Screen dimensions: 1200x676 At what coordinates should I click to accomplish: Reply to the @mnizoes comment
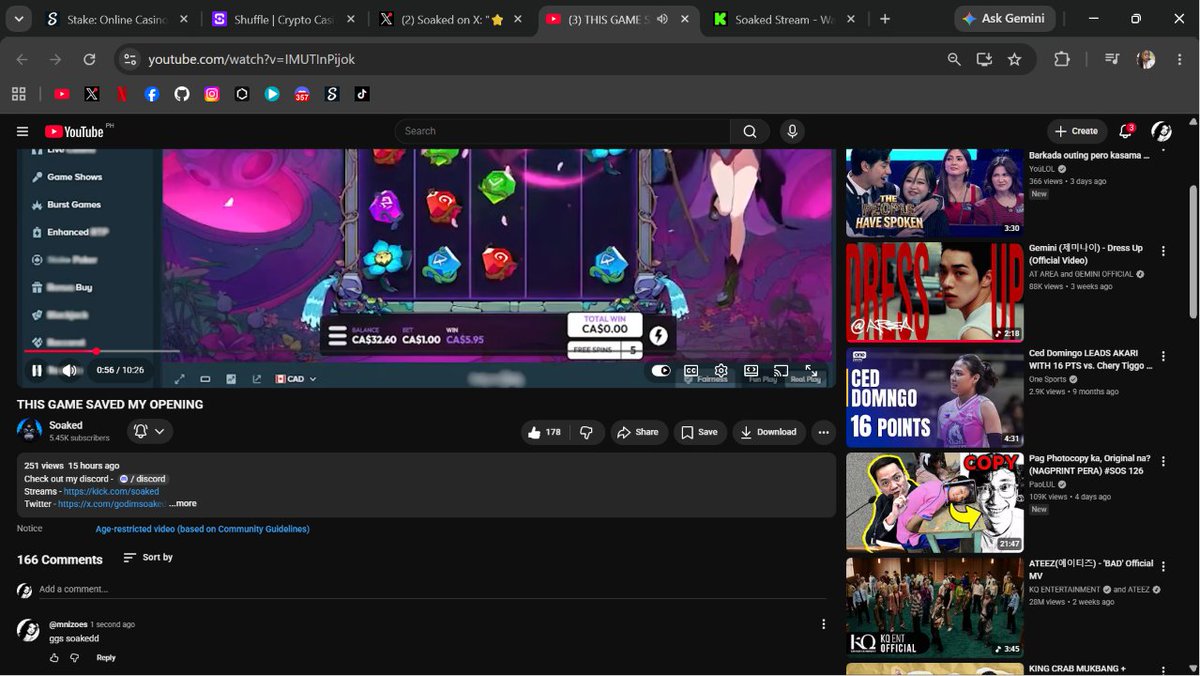106,657
